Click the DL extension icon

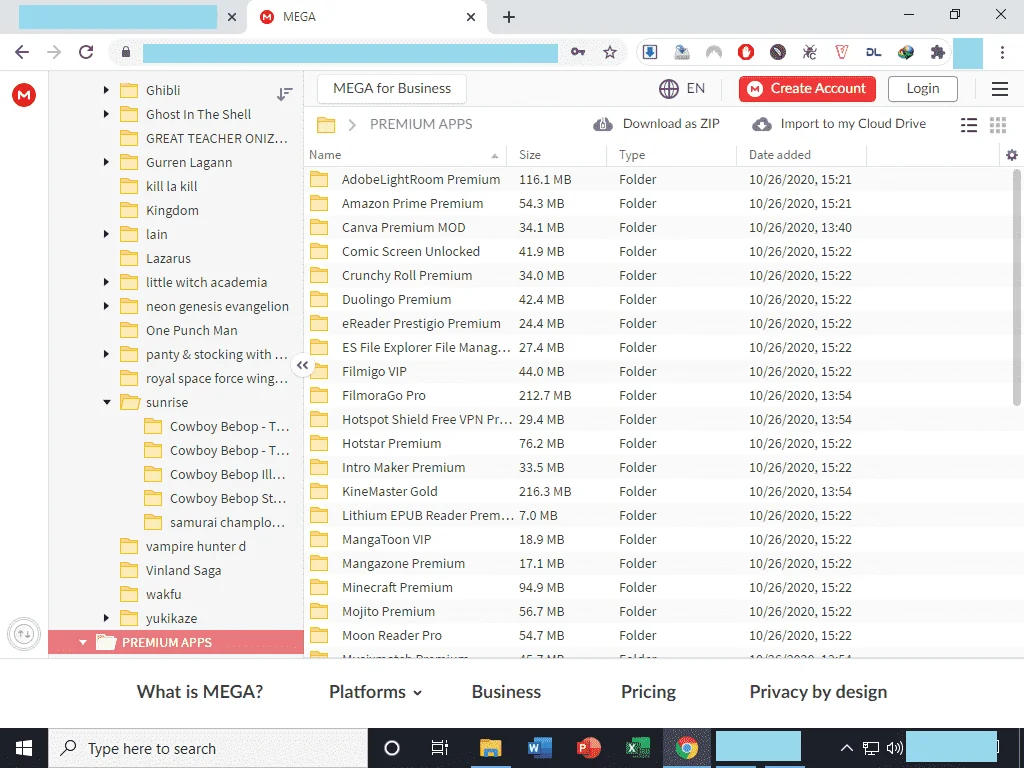point(874,52)
